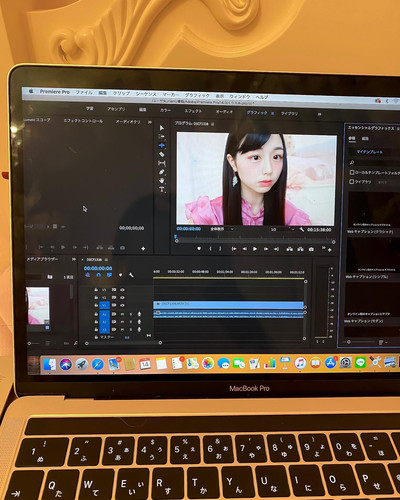
Task: Select the Type tool
Action: point(162,189)
